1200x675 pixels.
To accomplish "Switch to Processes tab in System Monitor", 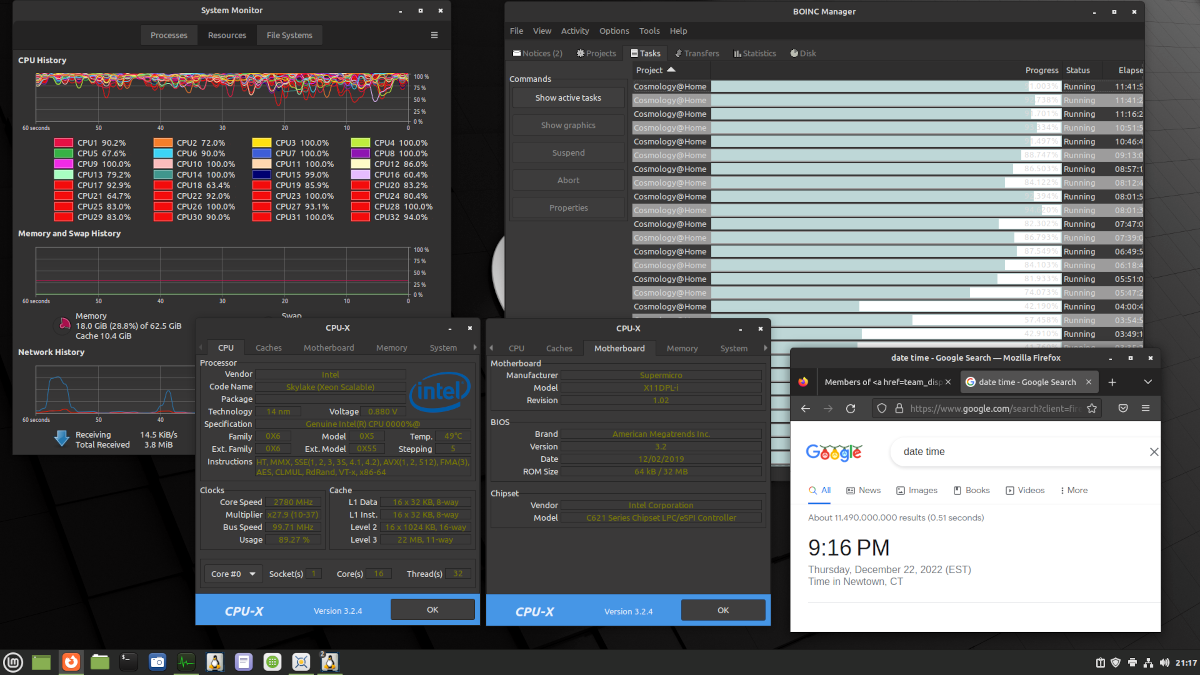I will pyautogui.click(x=169, y=35).
